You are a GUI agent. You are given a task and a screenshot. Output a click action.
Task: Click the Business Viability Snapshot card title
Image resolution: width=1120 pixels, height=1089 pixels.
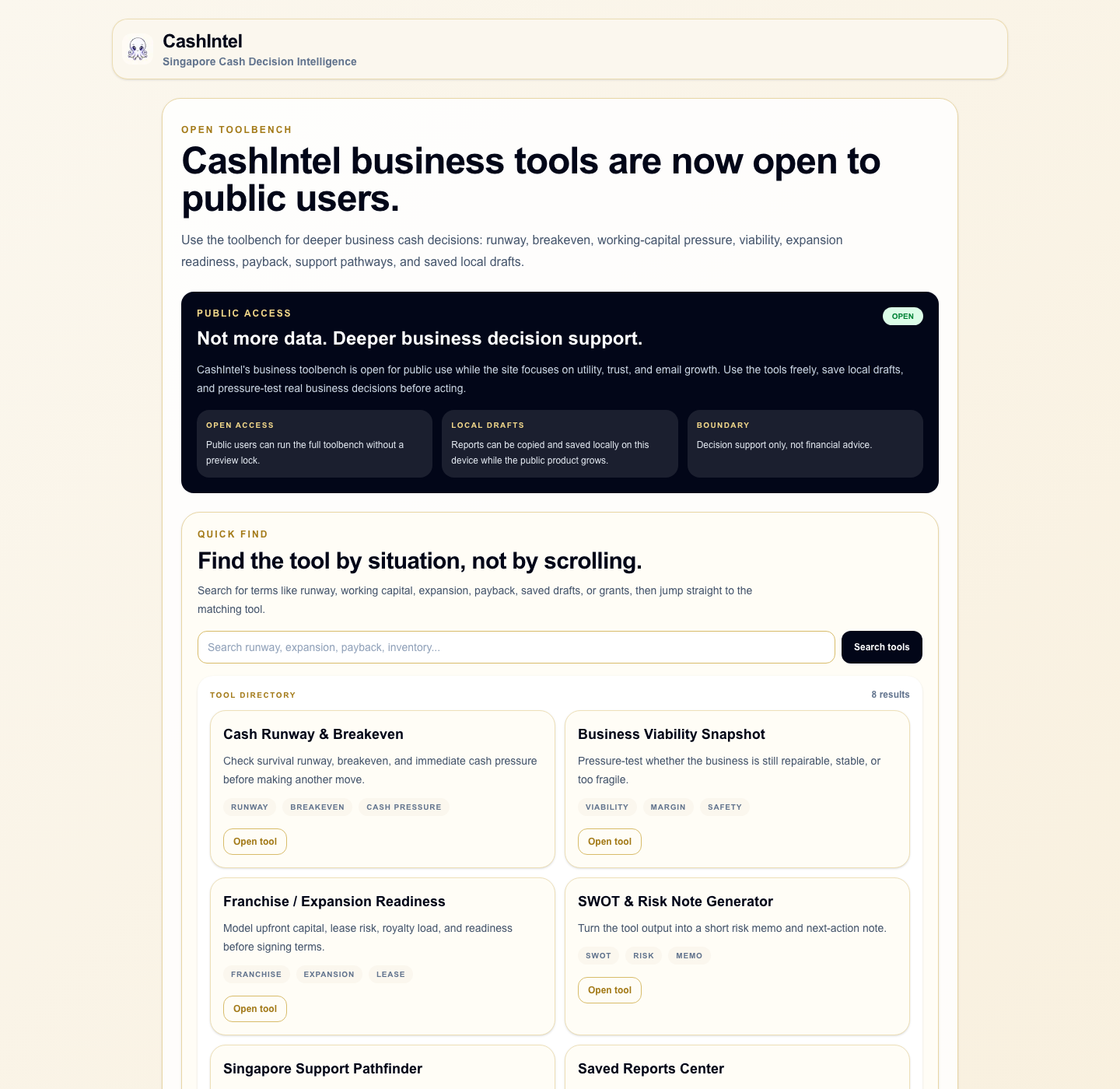click(671, 734)
